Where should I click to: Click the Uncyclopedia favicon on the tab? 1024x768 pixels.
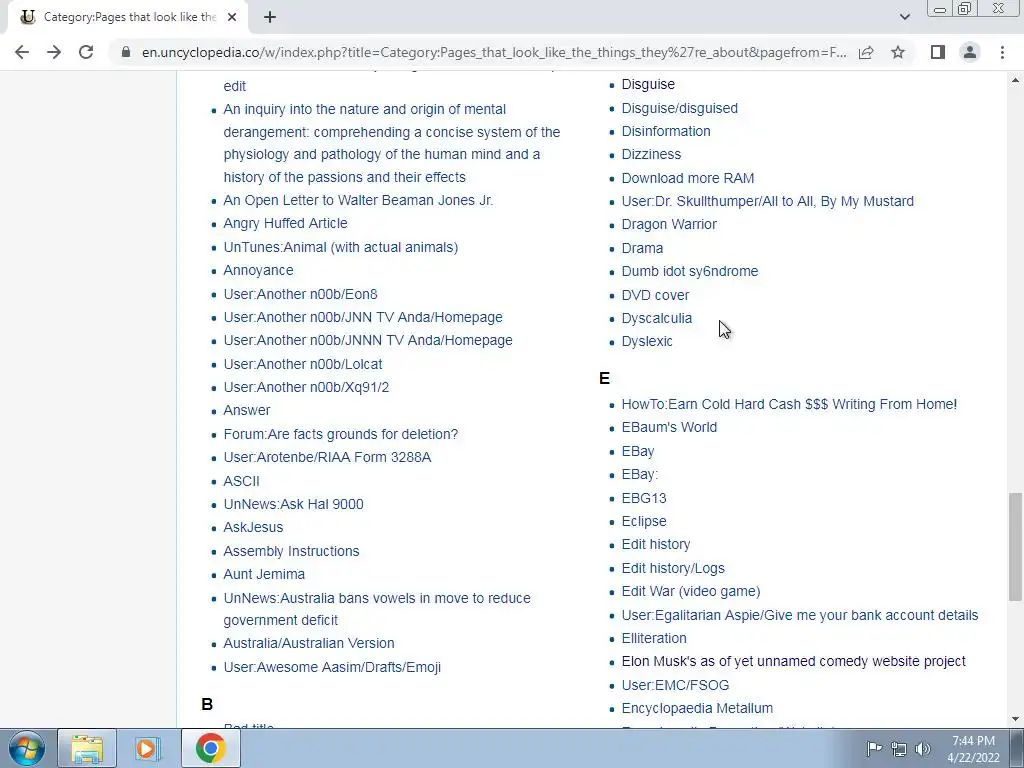tap(27, 18)
